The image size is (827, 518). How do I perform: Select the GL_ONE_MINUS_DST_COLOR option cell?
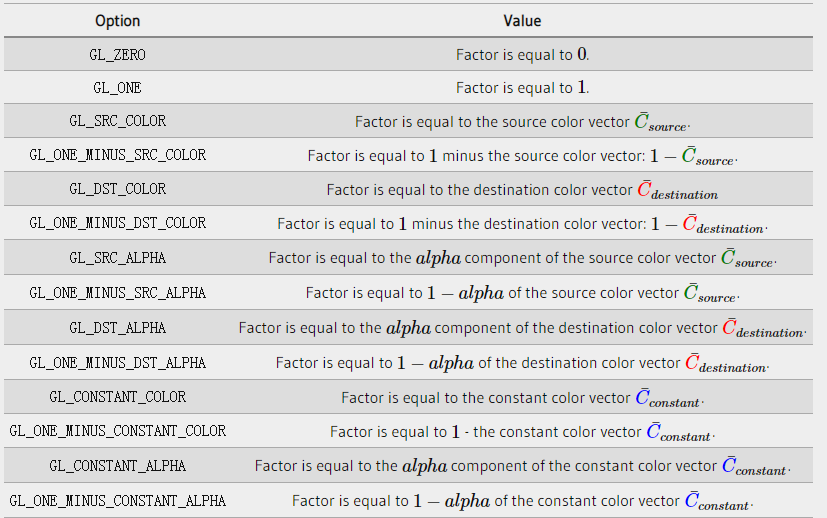click(117, 223)
